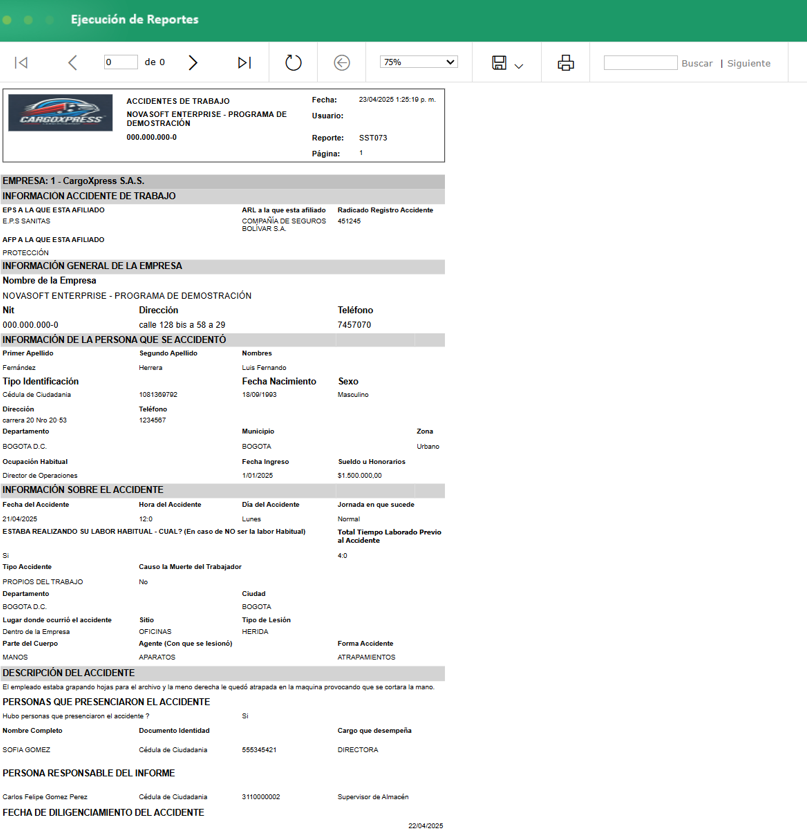The width and height of the screenshot is (807, 838).
Task: Expand the export format dropdown arrow
Action: coord(518,66)
